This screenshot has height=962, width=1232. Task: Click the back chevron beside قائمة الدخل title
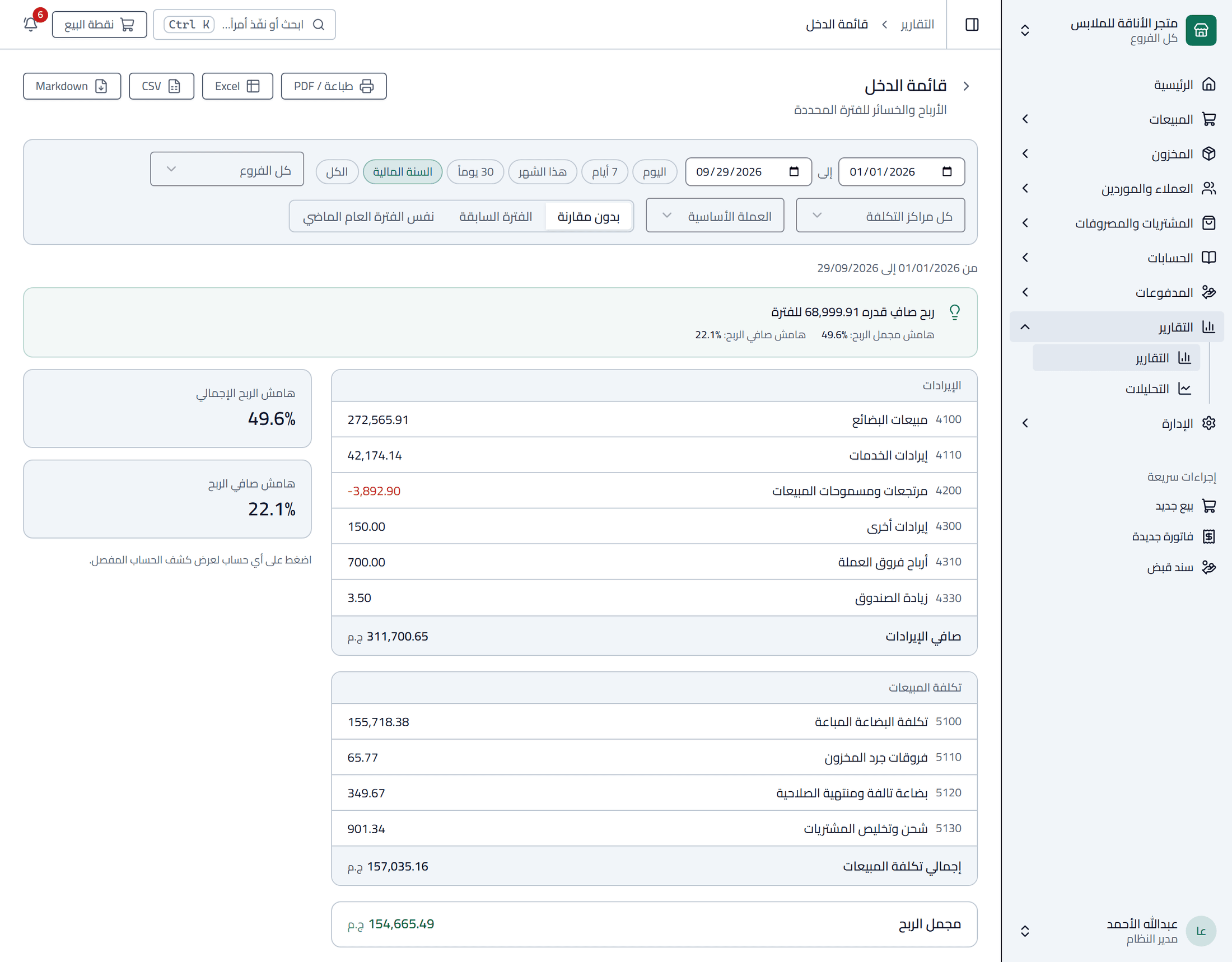coord(967,86)
